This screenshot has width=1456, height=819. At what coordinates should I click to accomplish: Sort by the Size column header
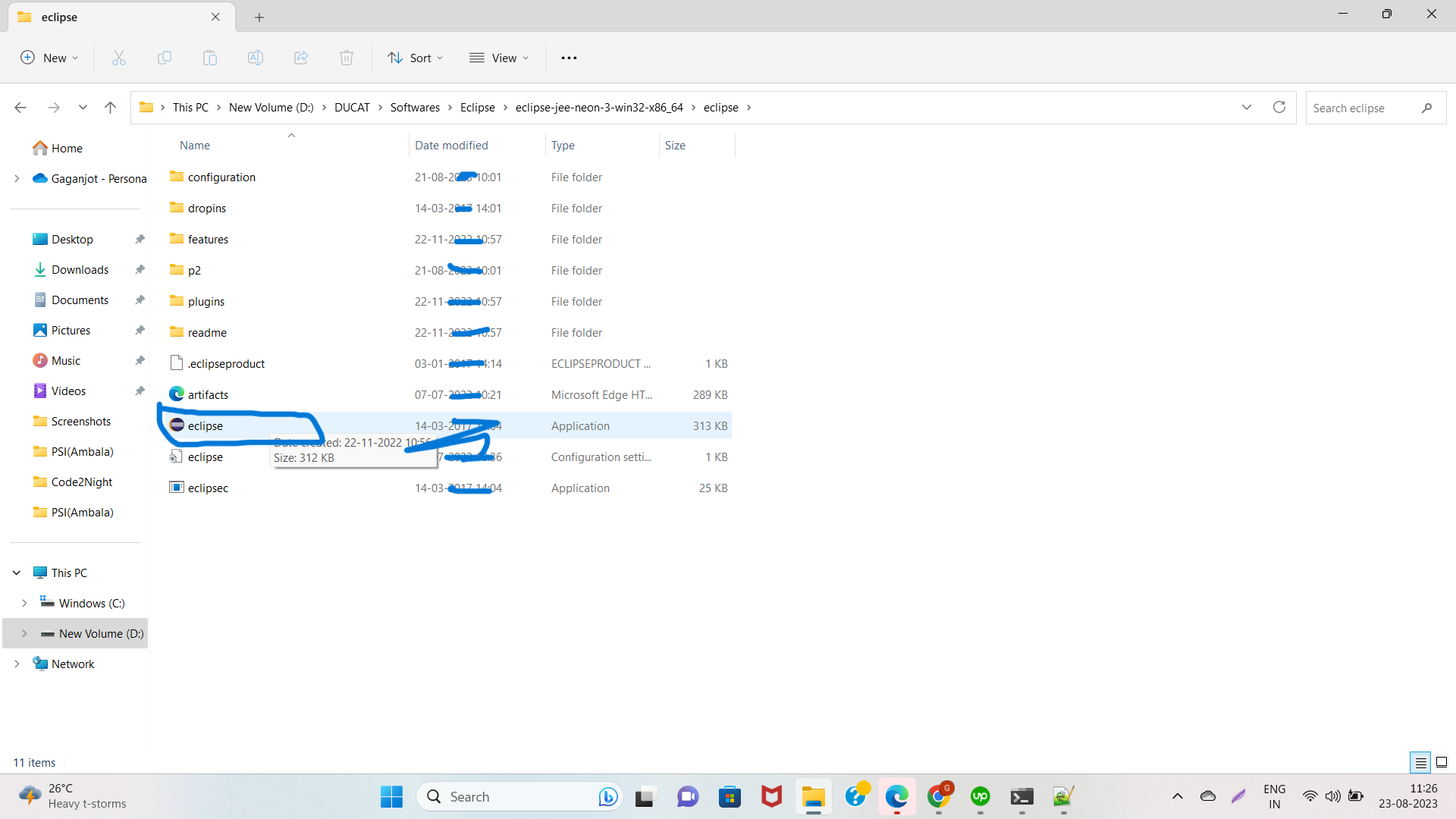coord(675,146)
